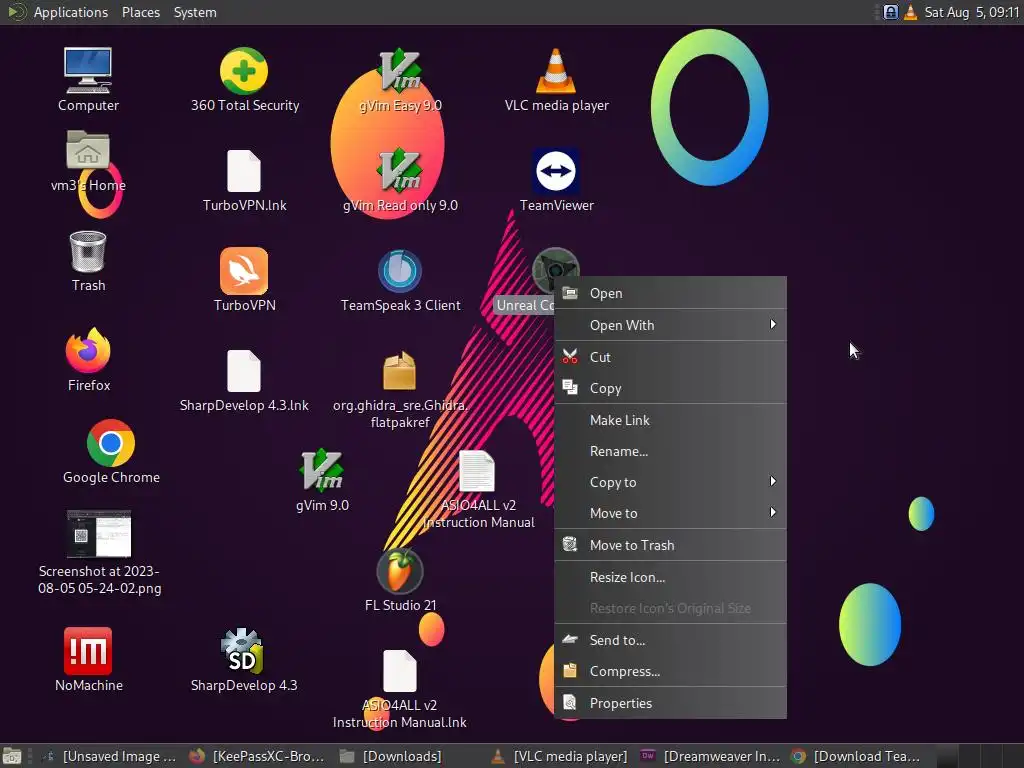The image size is (1024, 768).
Task: Expand the Open With submenu
Action: 670,325
